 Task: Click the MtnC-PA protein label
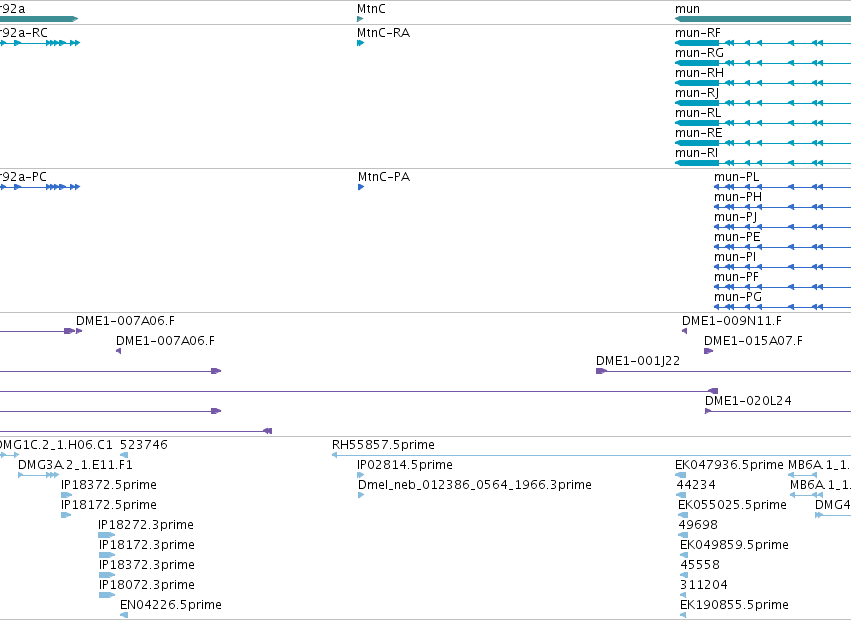pyautogui.click(x=384, y=177)
